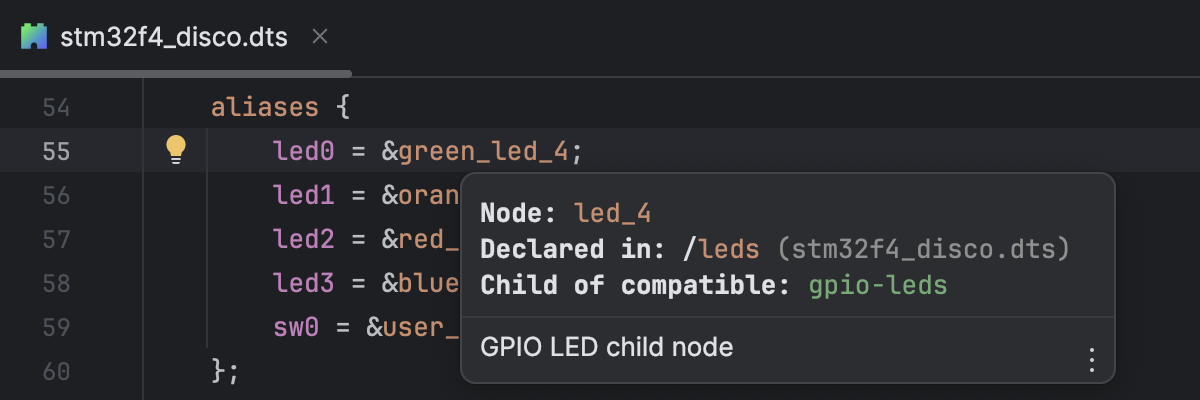
Task: Click the led2 property name
Action: click(304, 239)
